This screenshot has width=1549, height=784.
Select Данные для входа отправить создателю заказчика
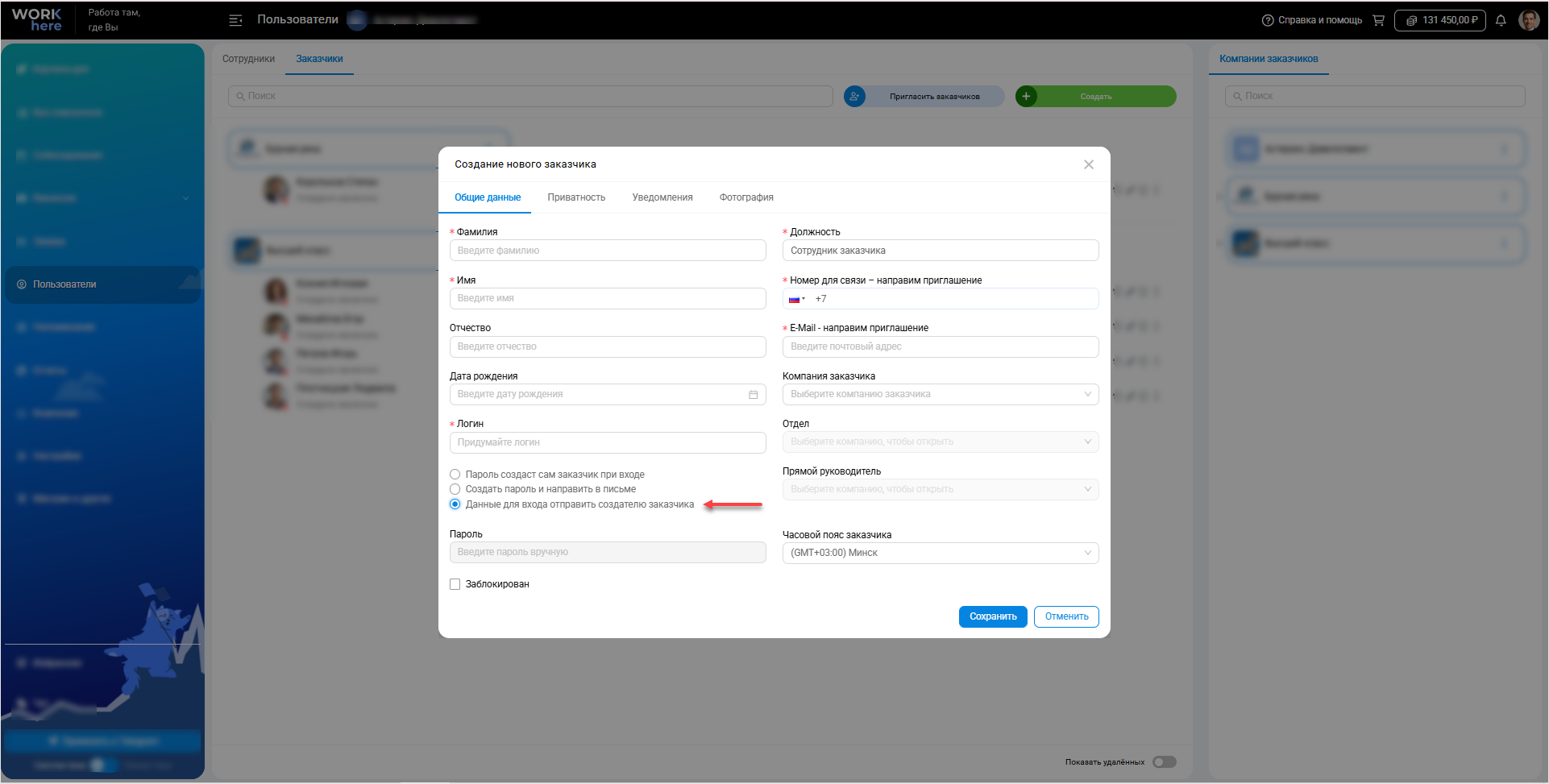click(455, 504)
